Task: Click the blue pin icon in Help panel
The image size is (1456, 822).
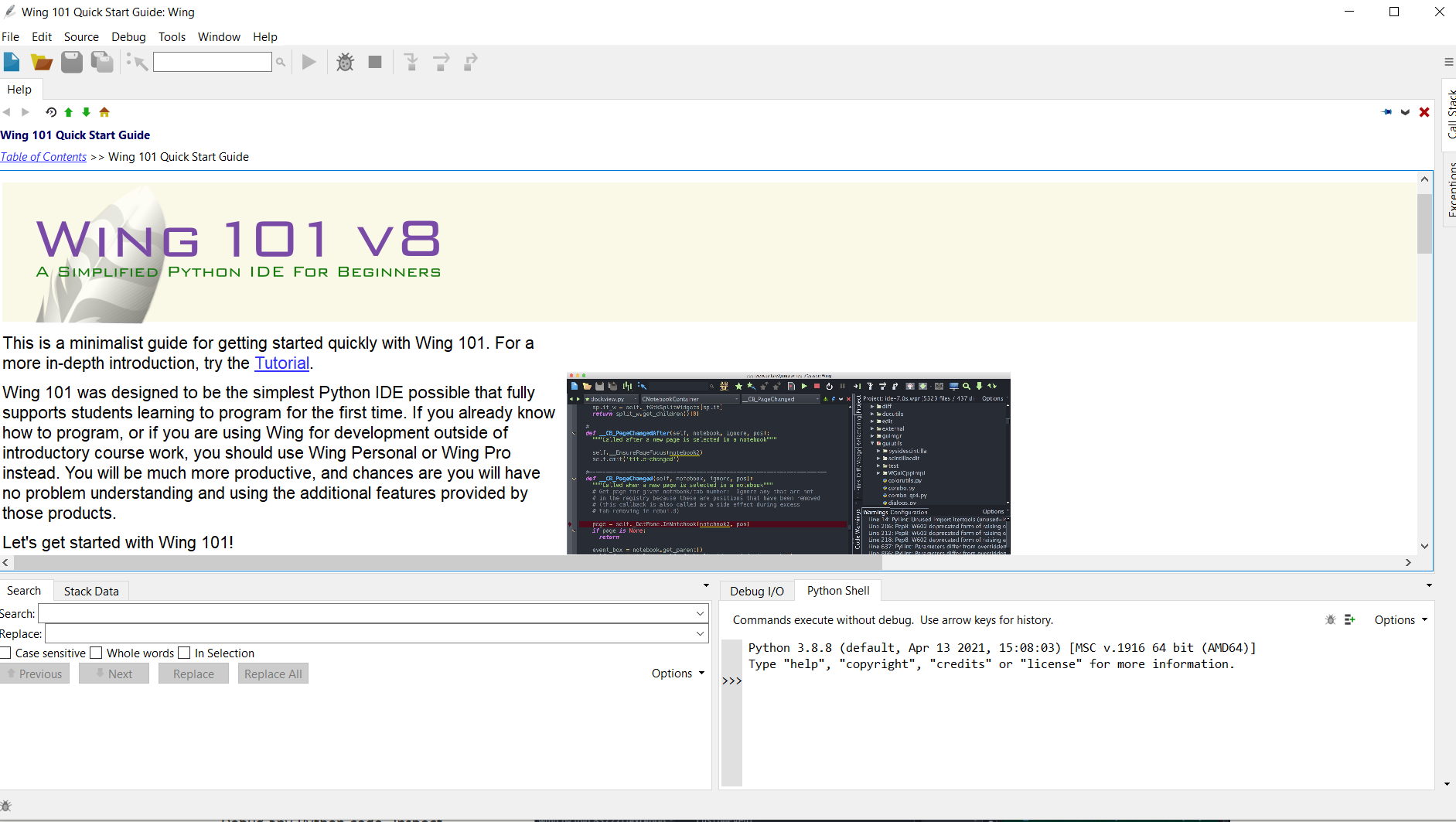Action: [x=1386, y=112]
